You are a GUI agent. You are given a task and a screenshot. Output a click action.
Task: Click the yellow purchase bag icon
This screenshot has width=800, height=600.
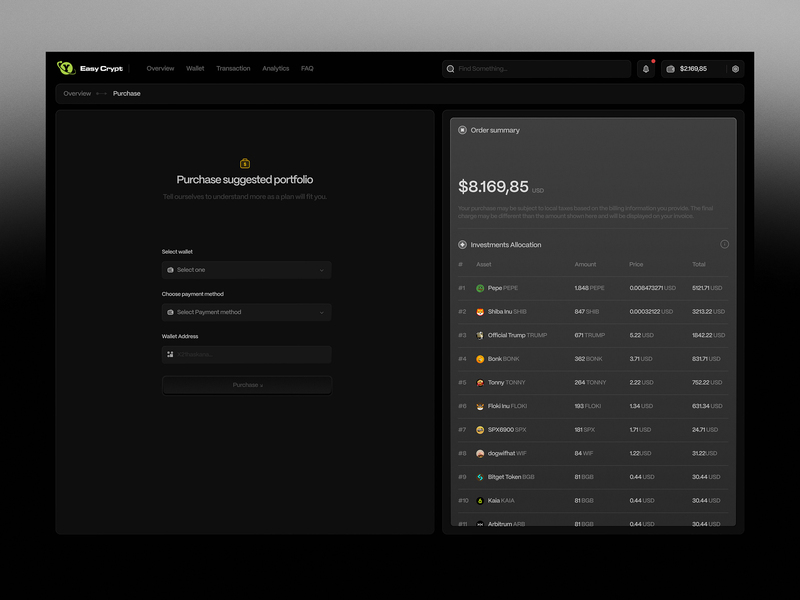245,163
